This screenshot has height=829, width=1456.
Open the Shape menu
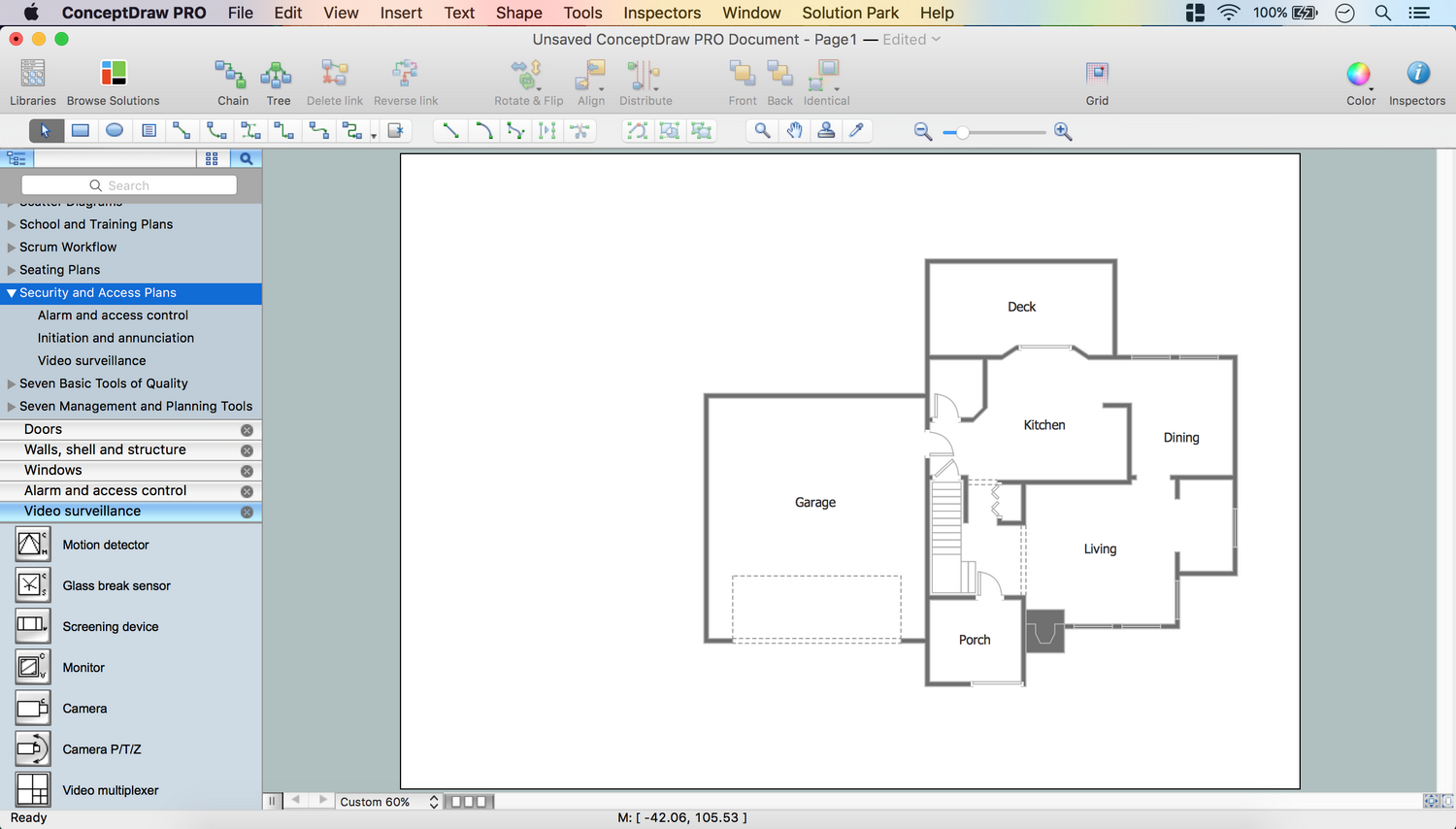pos(518,13)
